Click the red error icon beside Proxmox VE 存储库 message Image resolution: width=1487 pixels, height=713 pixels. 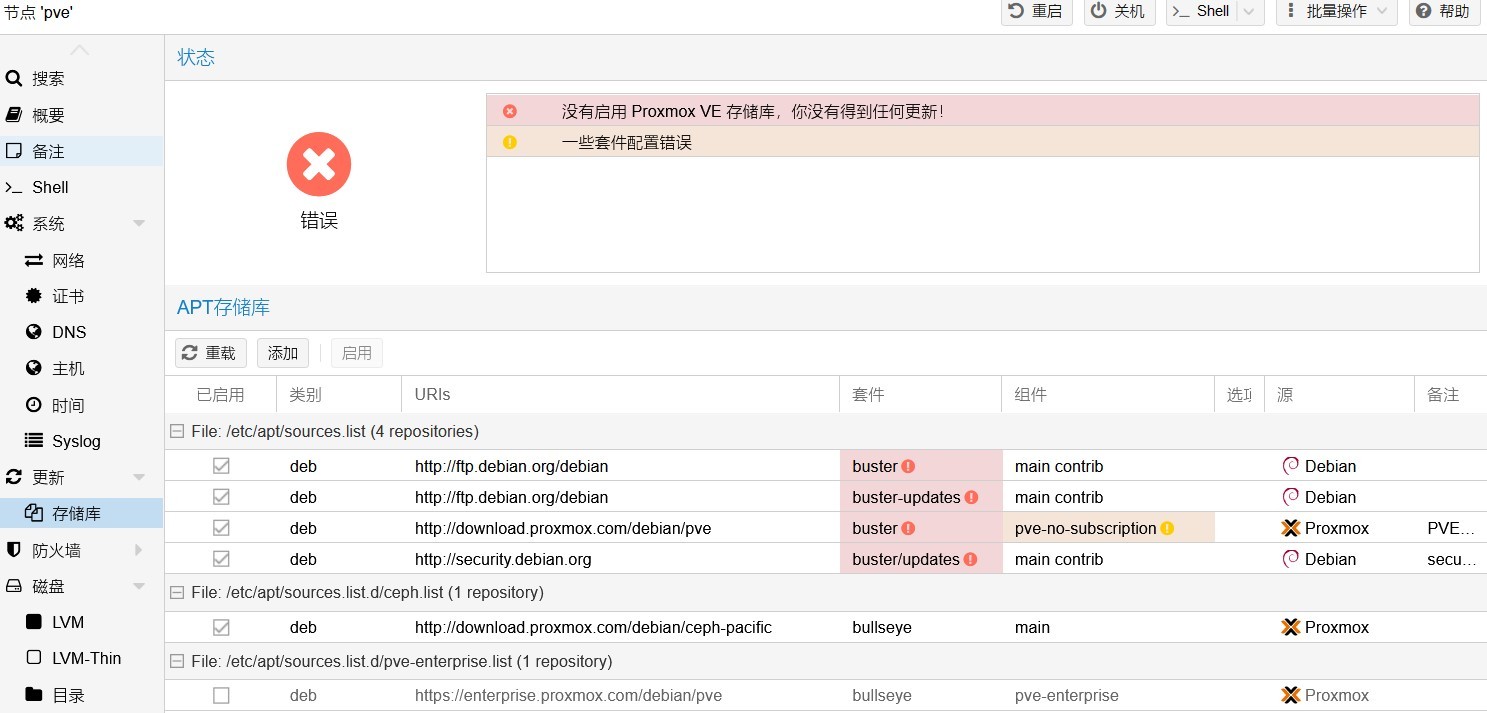(x=510, y=111)
